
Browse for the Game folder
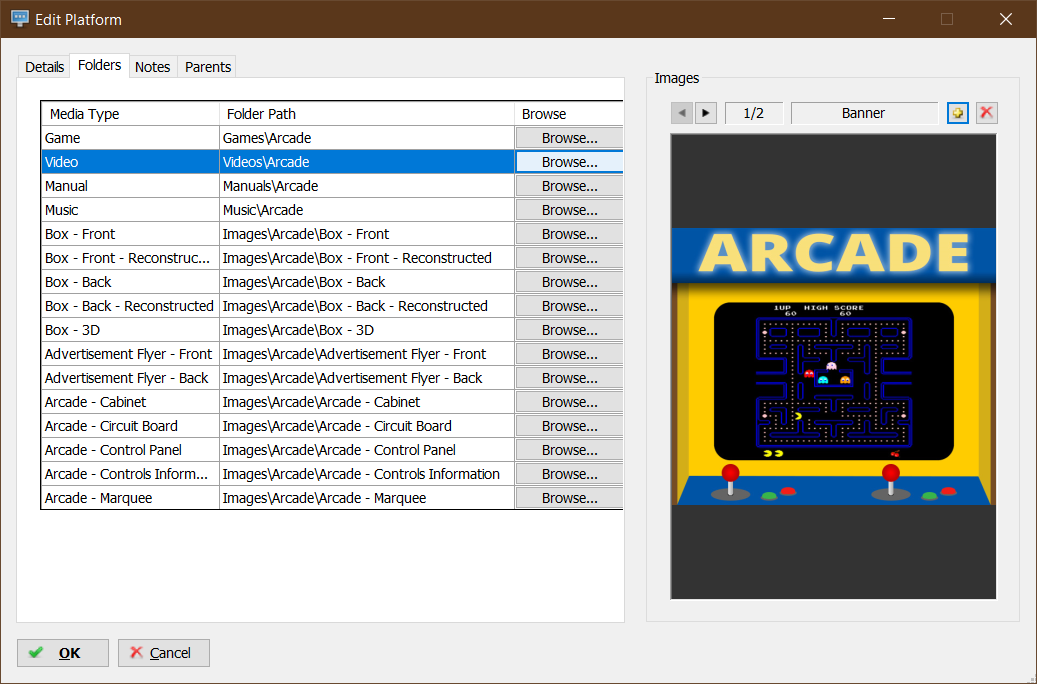pos(569,138)
